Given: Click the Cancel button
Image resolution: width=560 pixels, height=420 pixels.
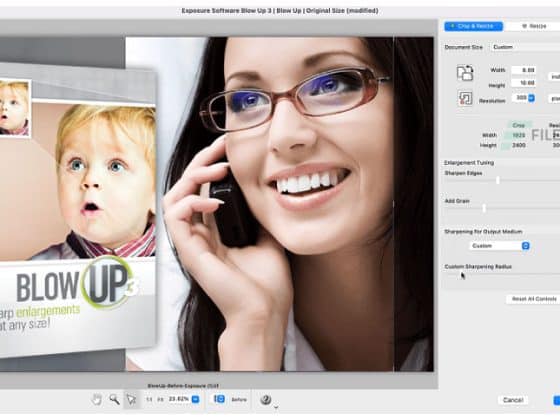Looking at the screenshot, I should pos(513,400).
